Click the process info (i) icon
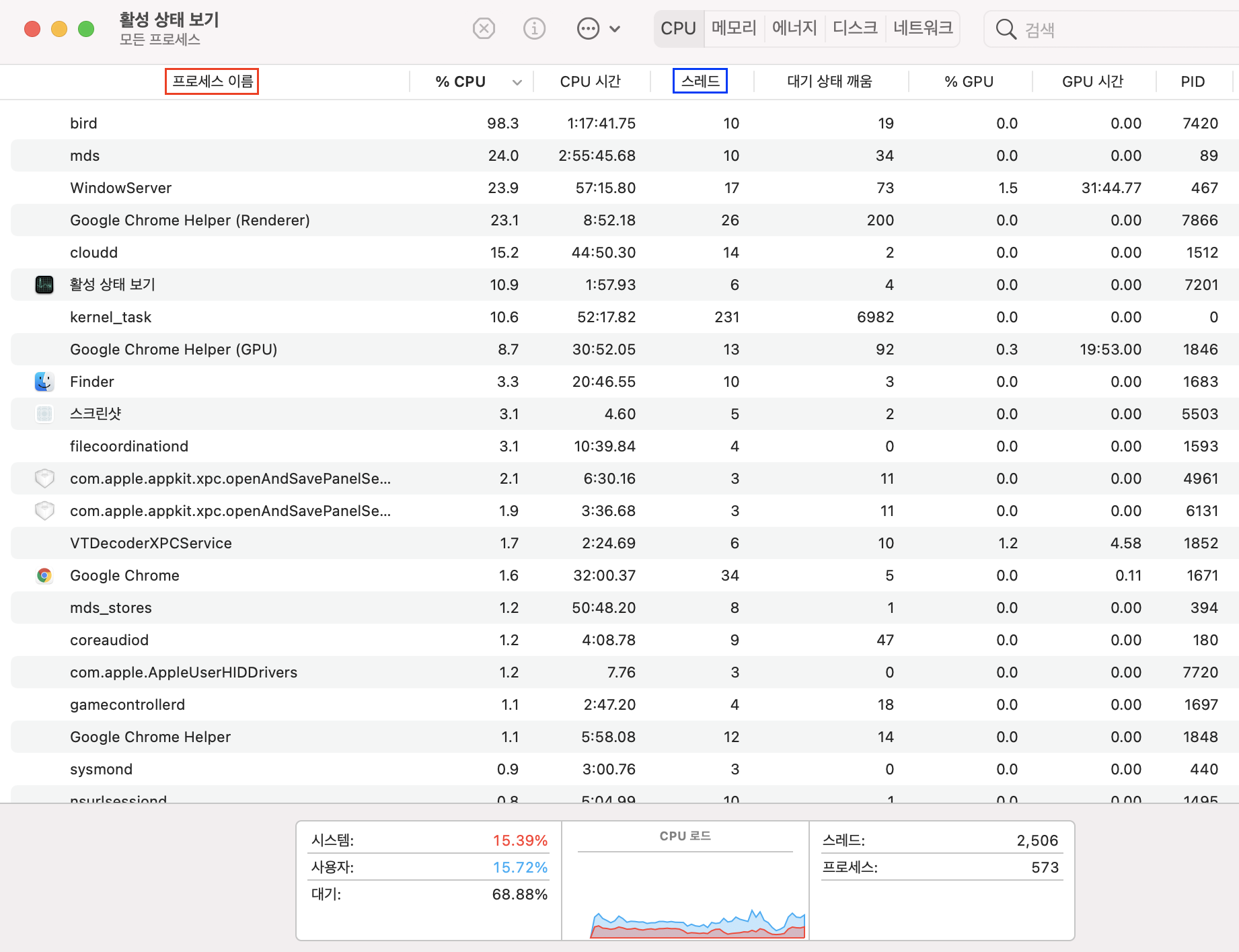The height and width of the screenshot is (952, 1239). point(534,29)
